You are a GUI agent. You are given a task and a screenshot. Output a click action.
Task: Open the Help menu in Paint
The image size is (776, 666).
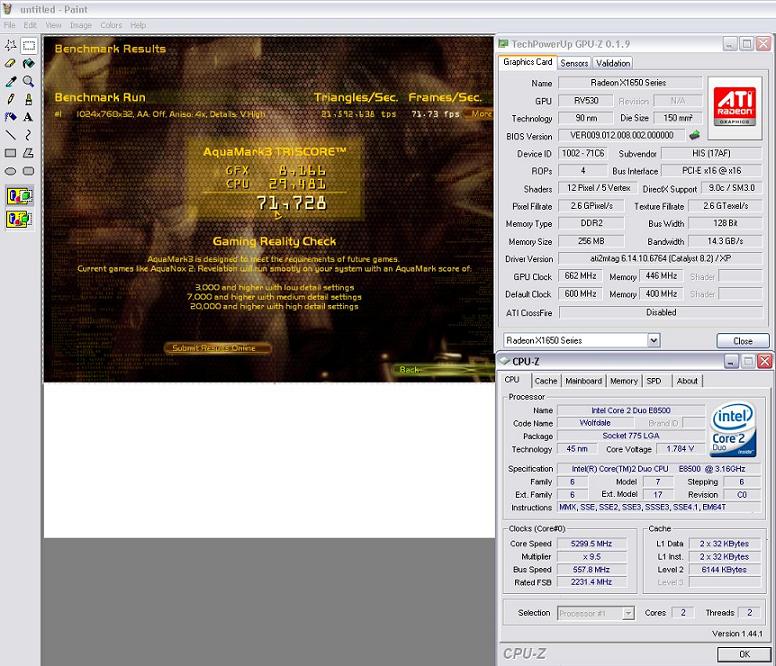coord(138,25)
